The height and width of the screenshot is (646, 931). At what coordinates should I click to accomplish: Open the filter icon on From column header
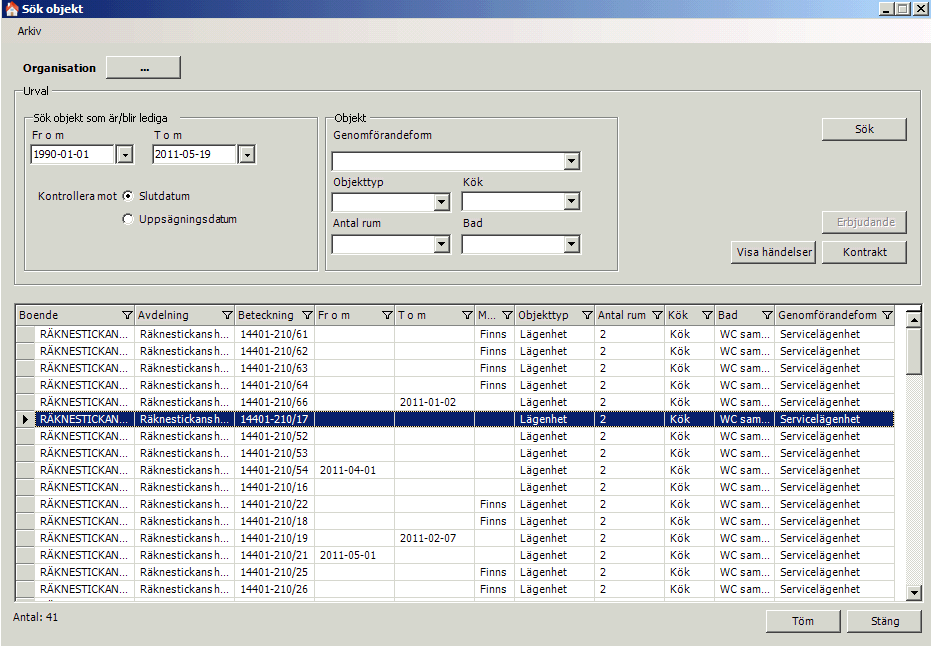(387, 315)
